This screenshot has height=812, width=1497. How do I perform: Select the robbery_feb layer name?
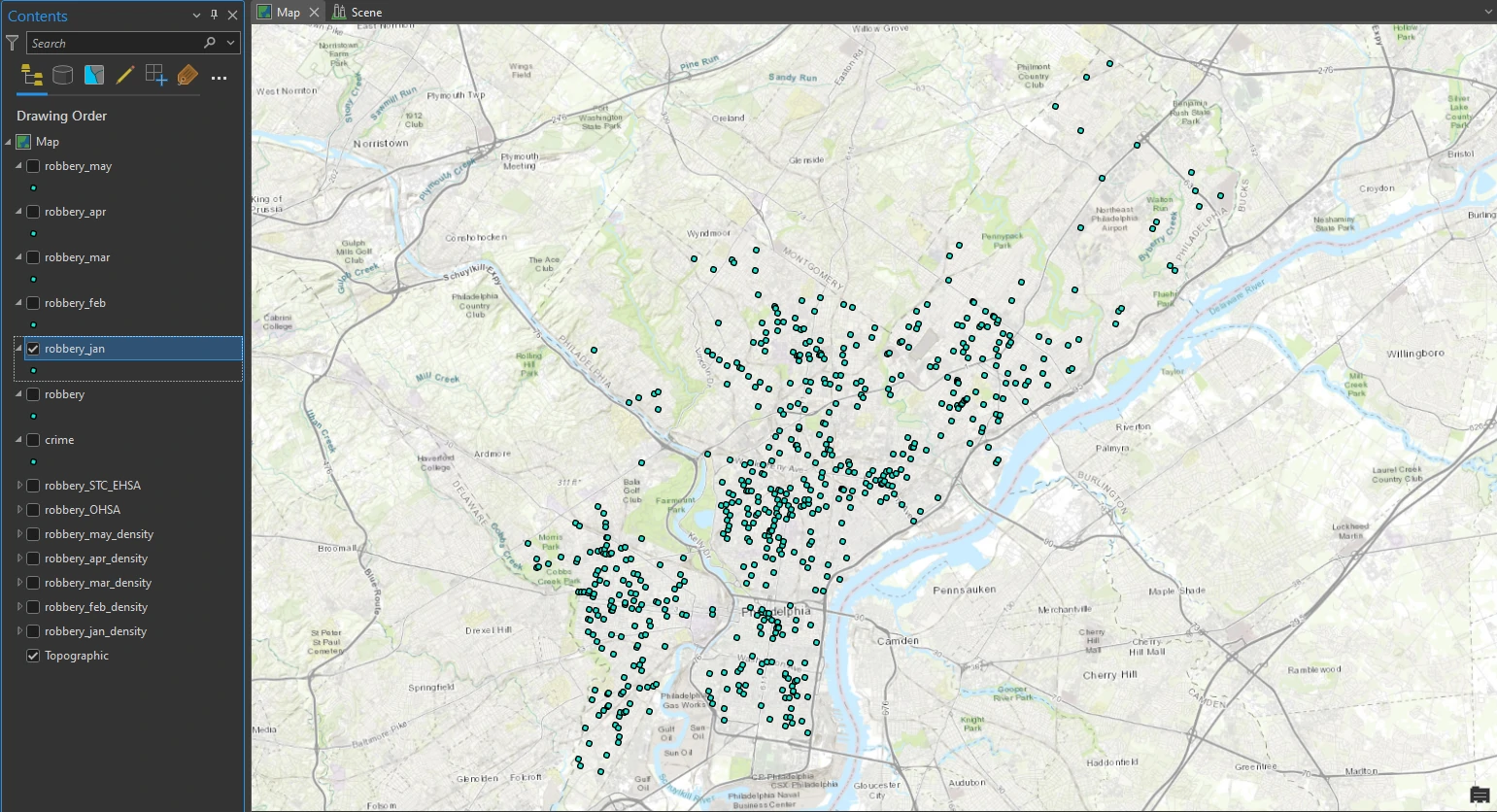coord(75,303)
